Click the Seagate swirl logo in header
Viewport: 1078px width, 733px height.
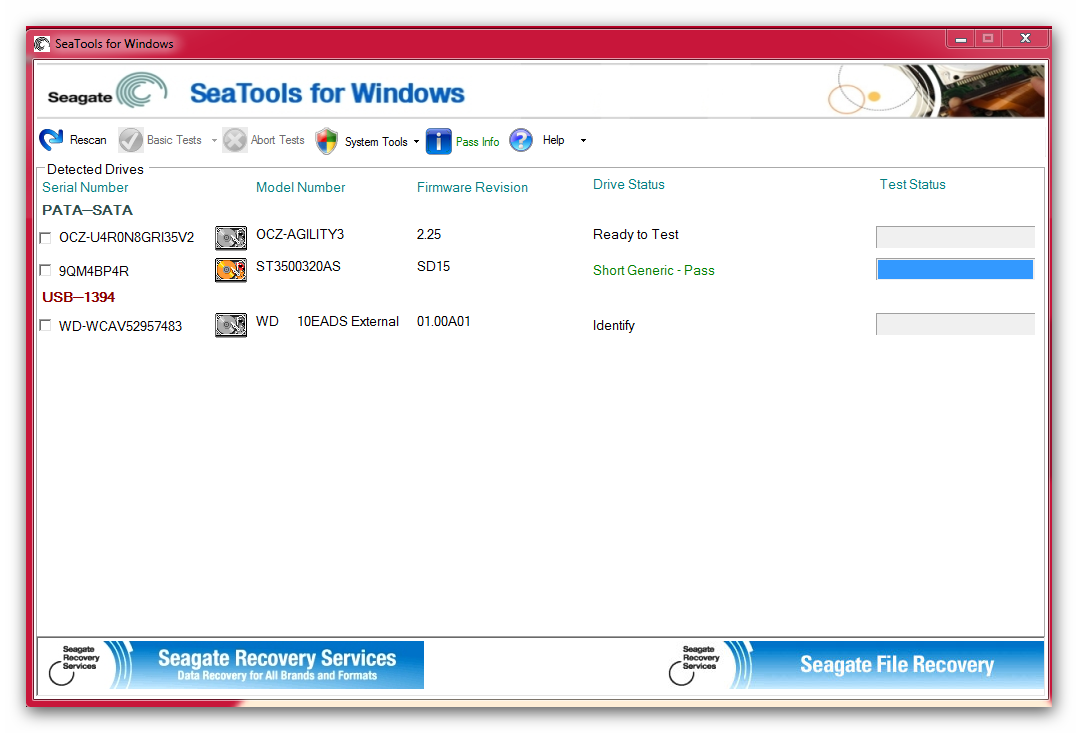coord(142,90)
